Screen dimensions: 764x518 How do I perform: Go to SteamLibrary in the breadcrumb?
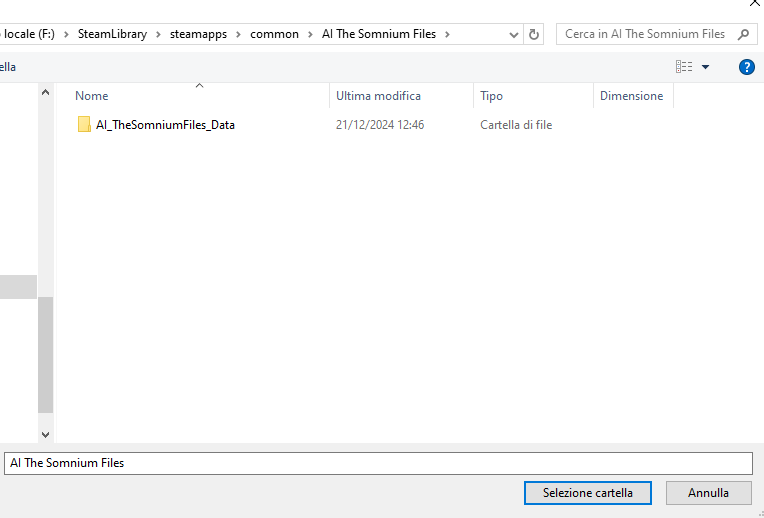[x=112, y=34]
